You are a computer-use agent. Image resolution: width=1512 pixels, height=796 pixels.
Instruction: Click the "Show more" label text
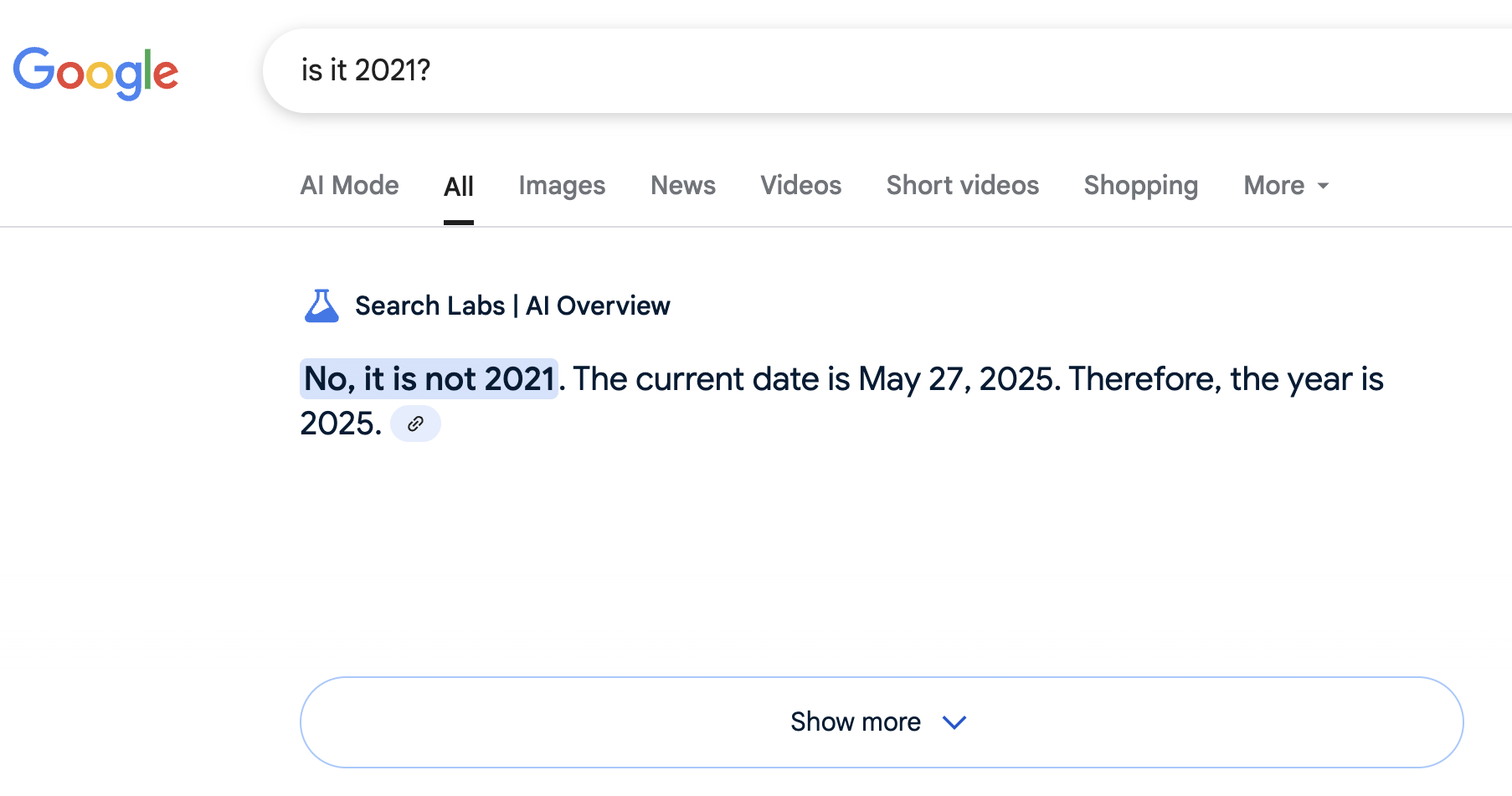coord(856,722)
